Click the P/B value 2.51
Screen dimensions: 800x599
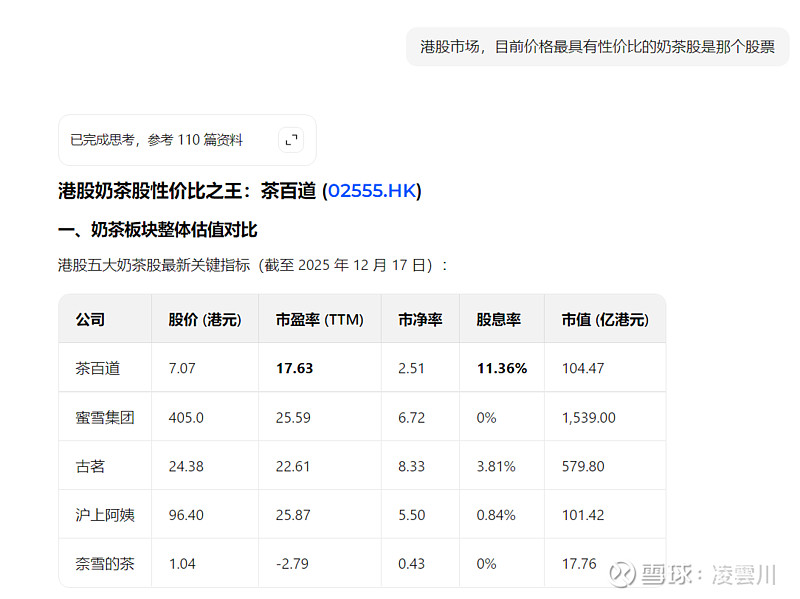click(411, 368)
